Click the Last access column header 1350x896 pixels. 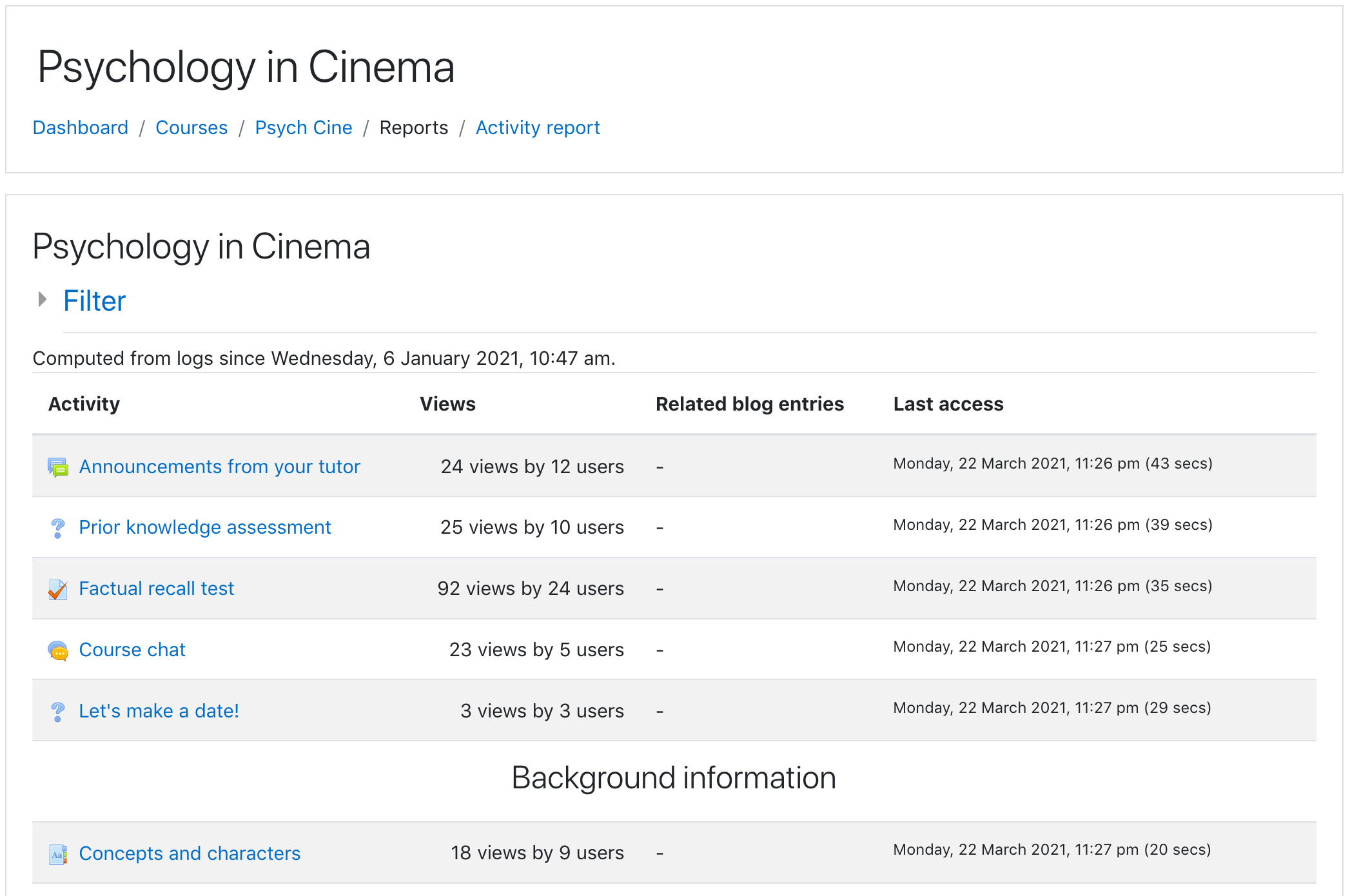coord(948,404)
